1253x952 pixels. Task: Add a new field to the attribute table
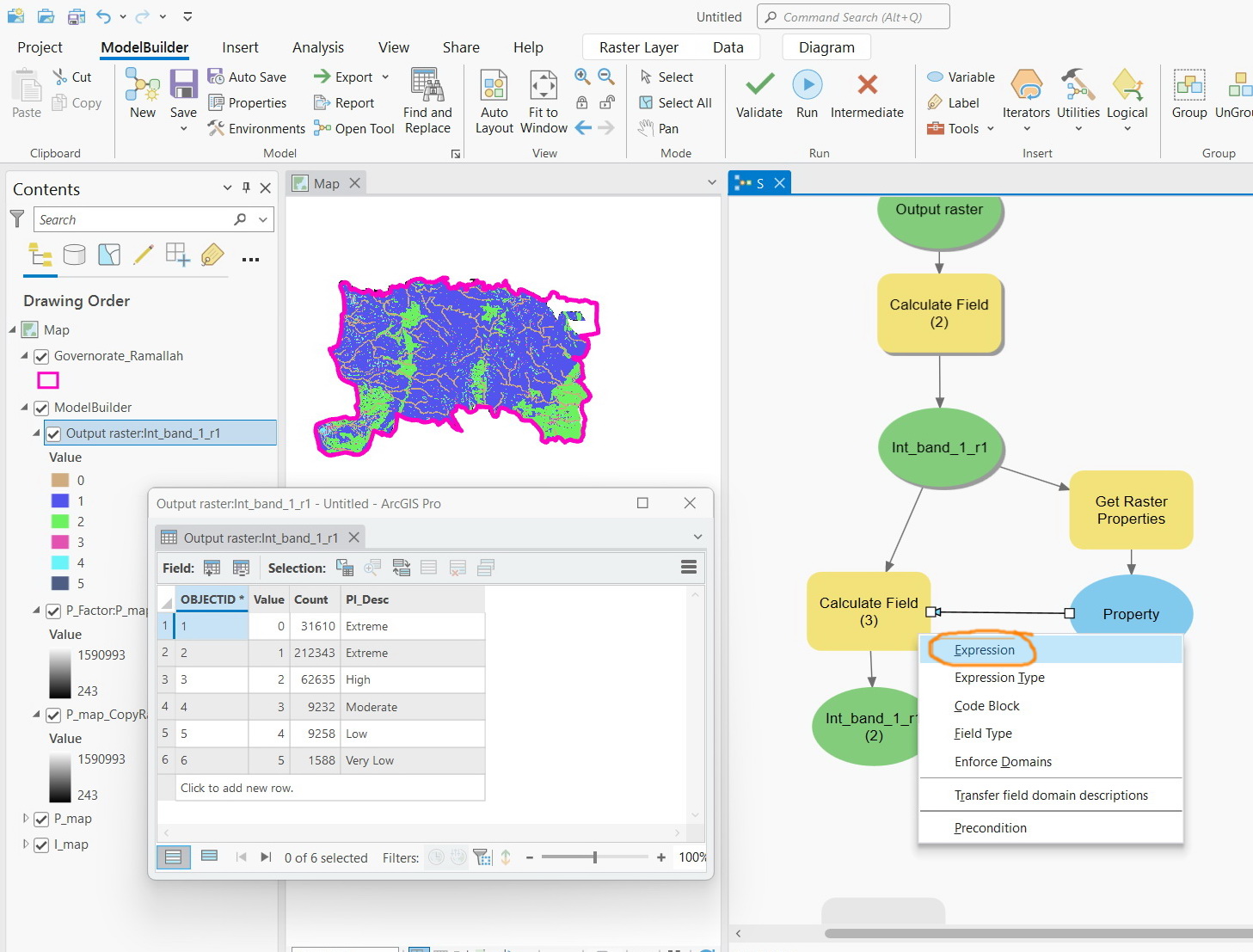[x=212, y=568]
